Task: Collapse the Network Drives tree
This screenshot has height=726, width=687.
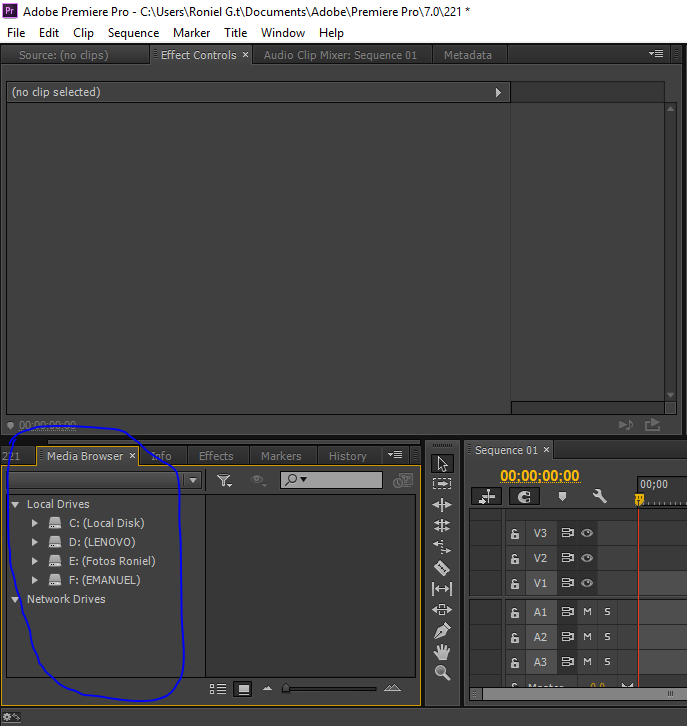Action: point(15,600)
